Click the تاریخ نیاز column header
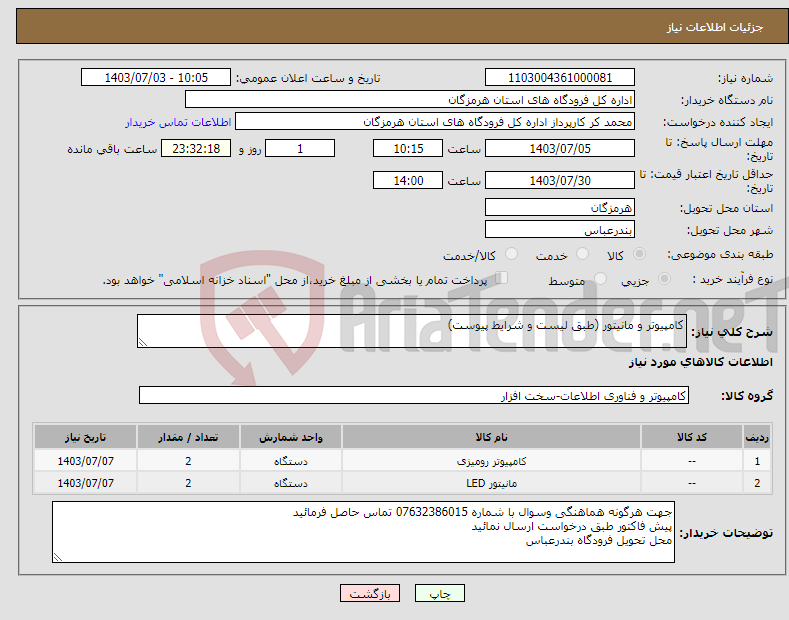 click(86, 437)
